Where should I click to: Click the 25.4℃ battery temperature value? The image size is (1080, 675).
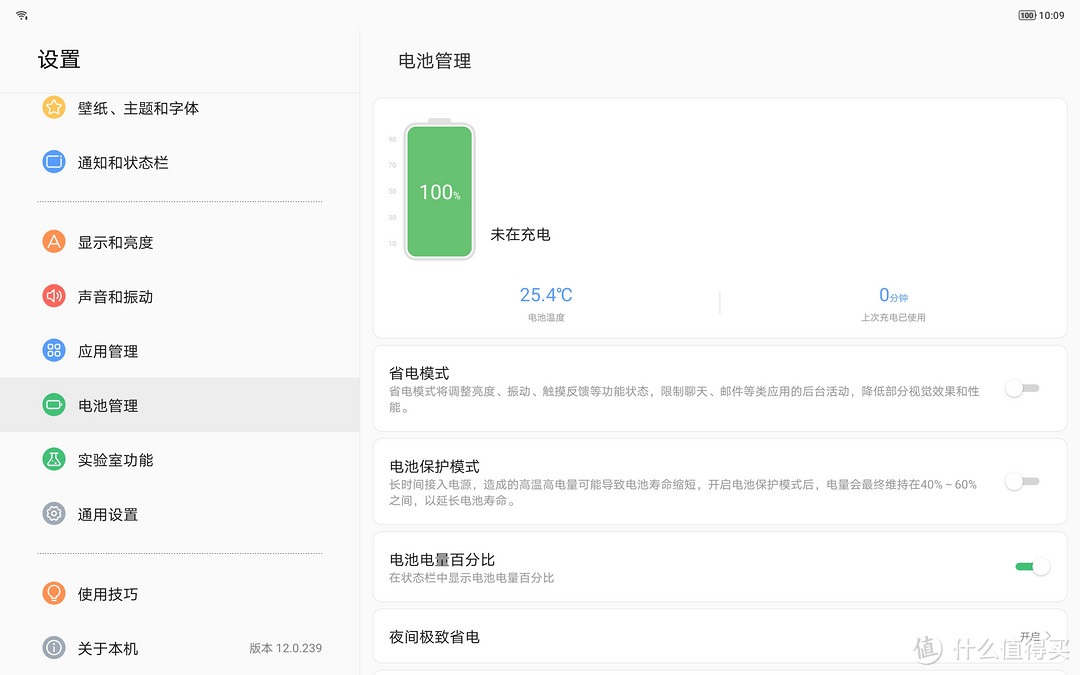coord(546,295)
